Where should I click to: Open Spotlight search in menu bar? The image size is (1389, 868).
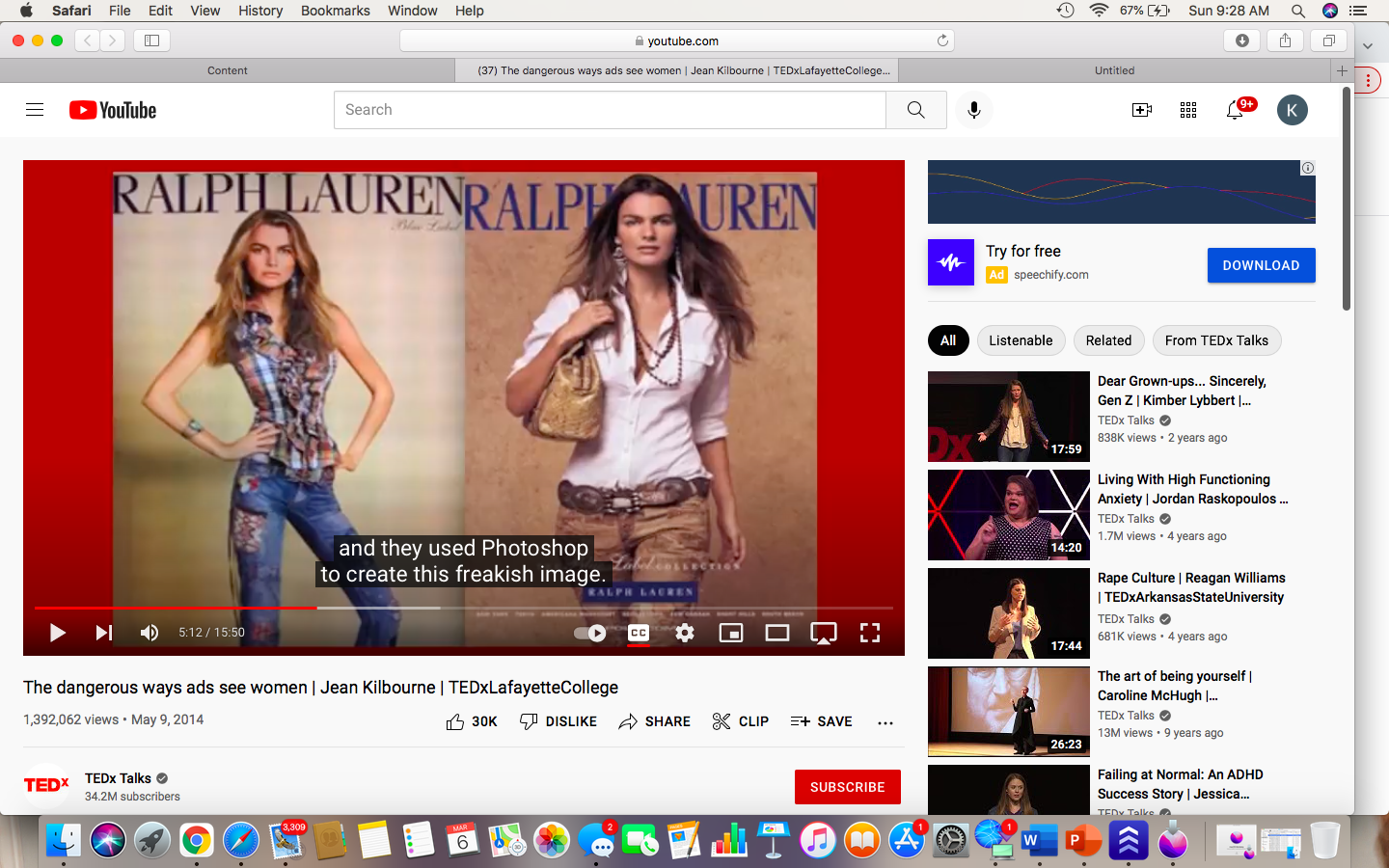click(x=1298, y=11)
